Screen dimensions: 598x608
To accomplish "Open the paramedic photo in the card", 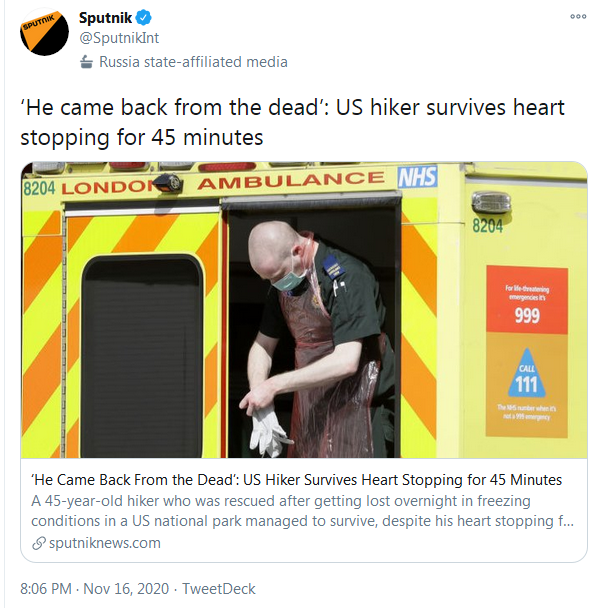I will (304, 310).
